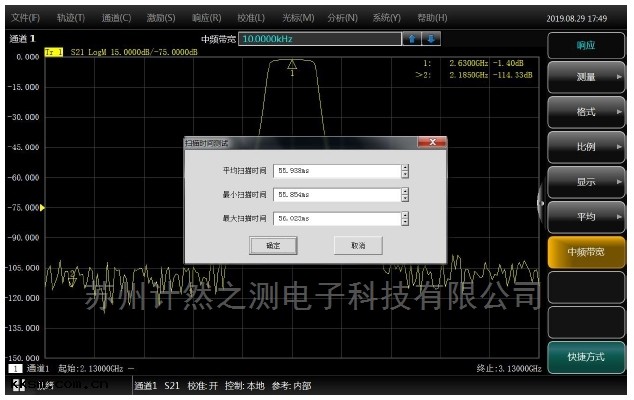Expand the 比例 softkey submenu

pos(587,147)
